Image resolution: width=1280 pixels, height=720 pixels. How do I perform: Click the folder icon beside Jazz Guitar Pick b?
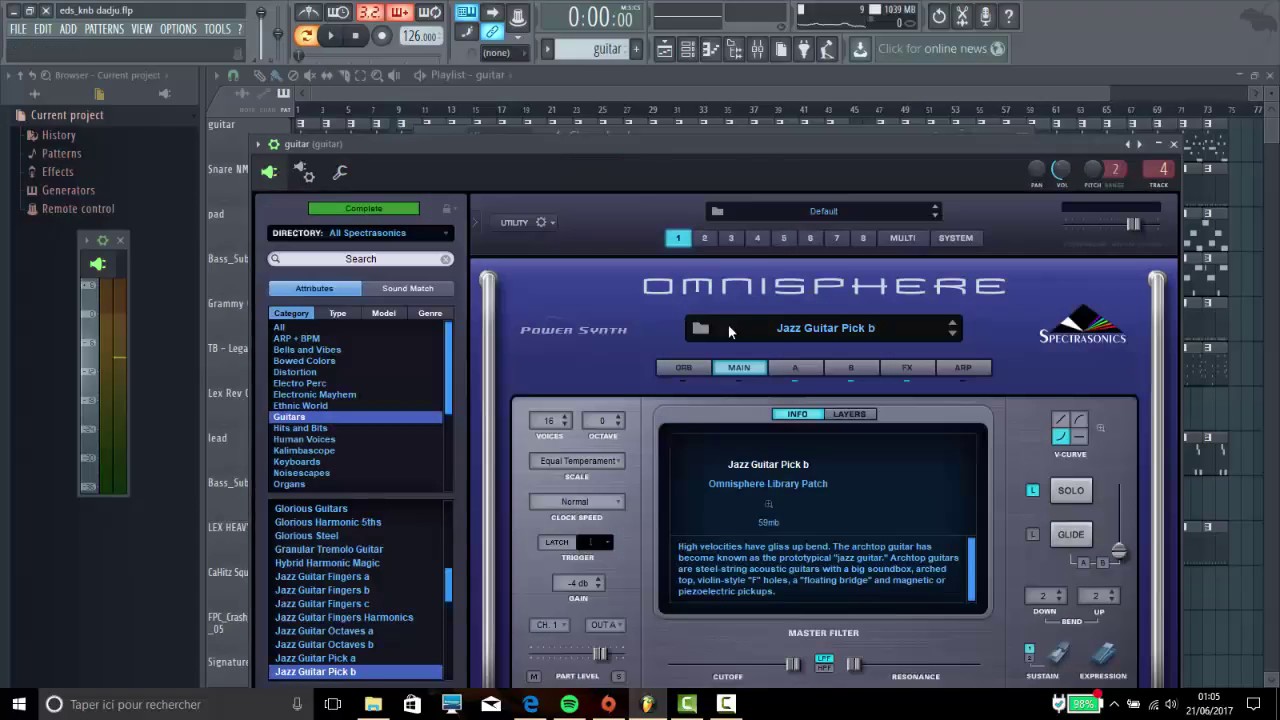coord(700,328)
